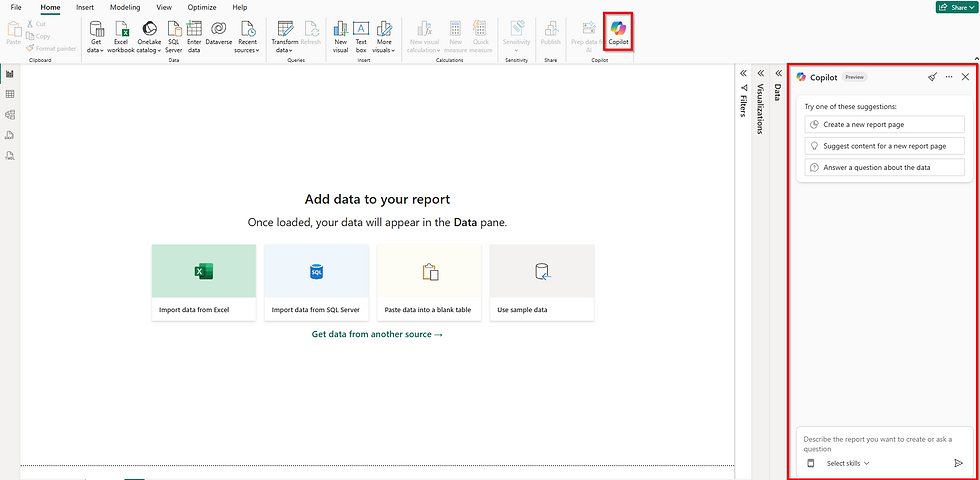
Task: Open DAX query view in left sidebar
Action: pos(10,135)
